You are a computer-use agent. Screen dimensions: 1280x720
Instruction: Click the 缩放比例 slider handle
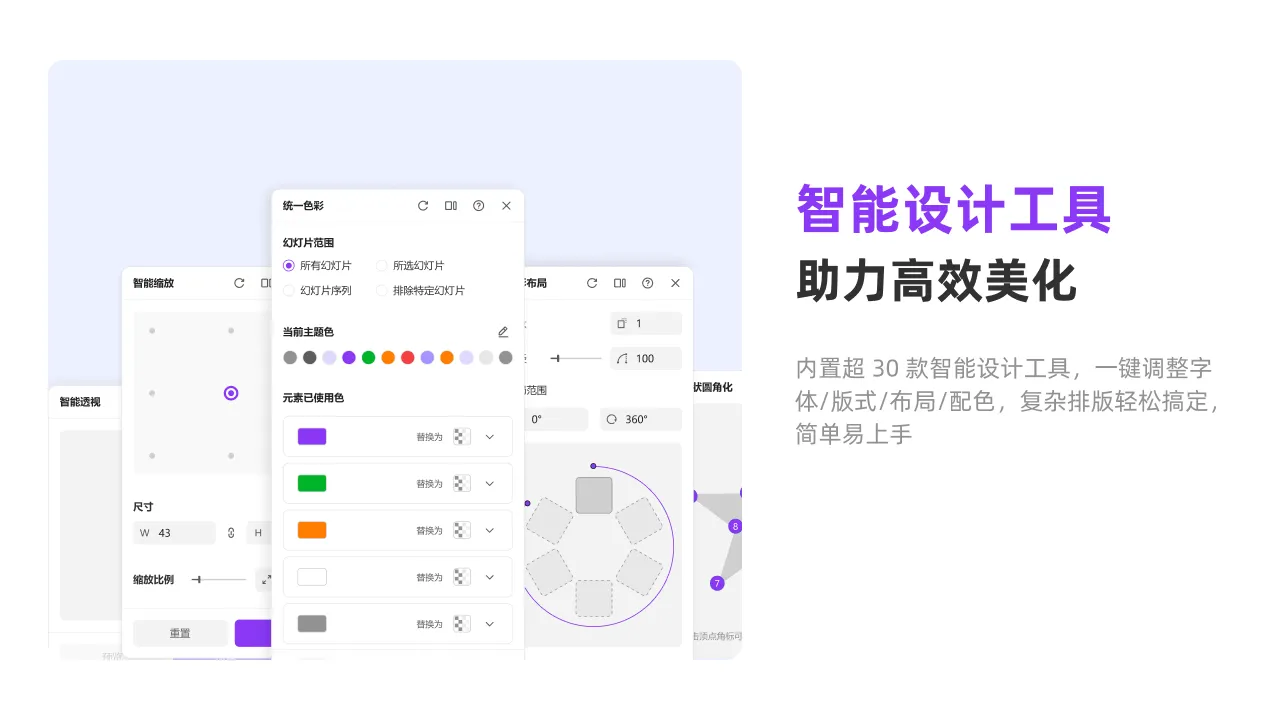(198, 580)
